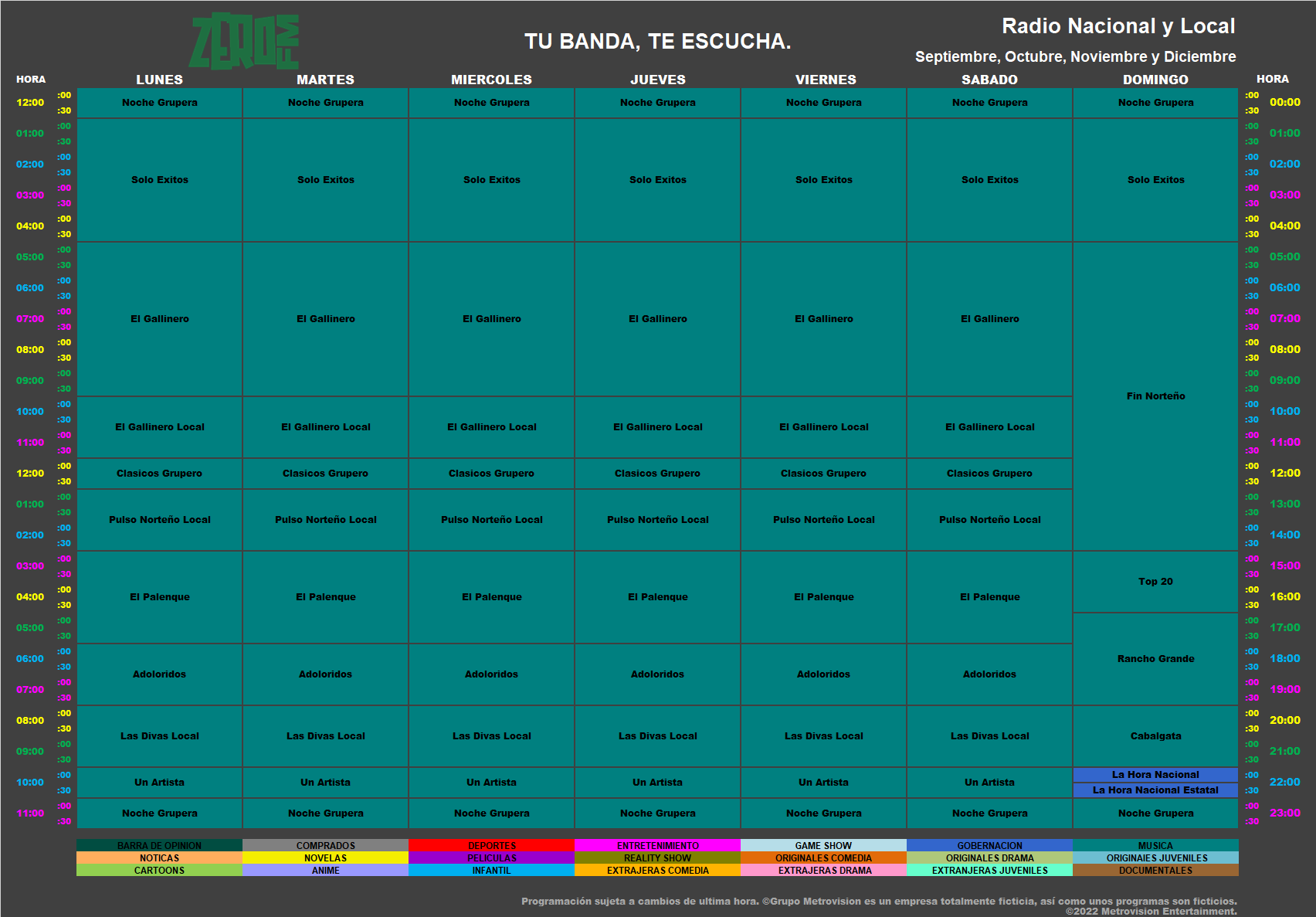1316x917 pixels.
Task: Click the NOVELAS yellow legend swatch
Action: (x=326, y=858)
